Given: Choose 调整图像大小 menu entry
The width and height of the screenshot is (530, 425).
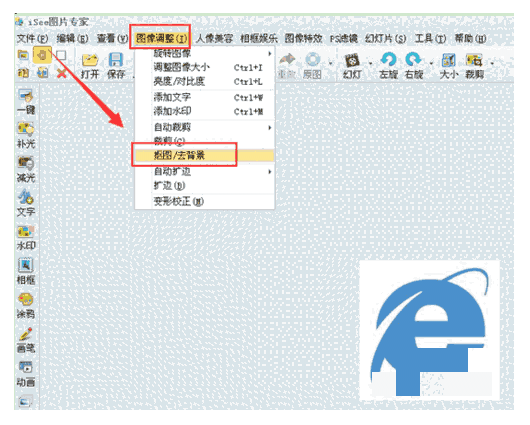Looking at the screenshot, I should pyautogui.click(x=205, y=67).
